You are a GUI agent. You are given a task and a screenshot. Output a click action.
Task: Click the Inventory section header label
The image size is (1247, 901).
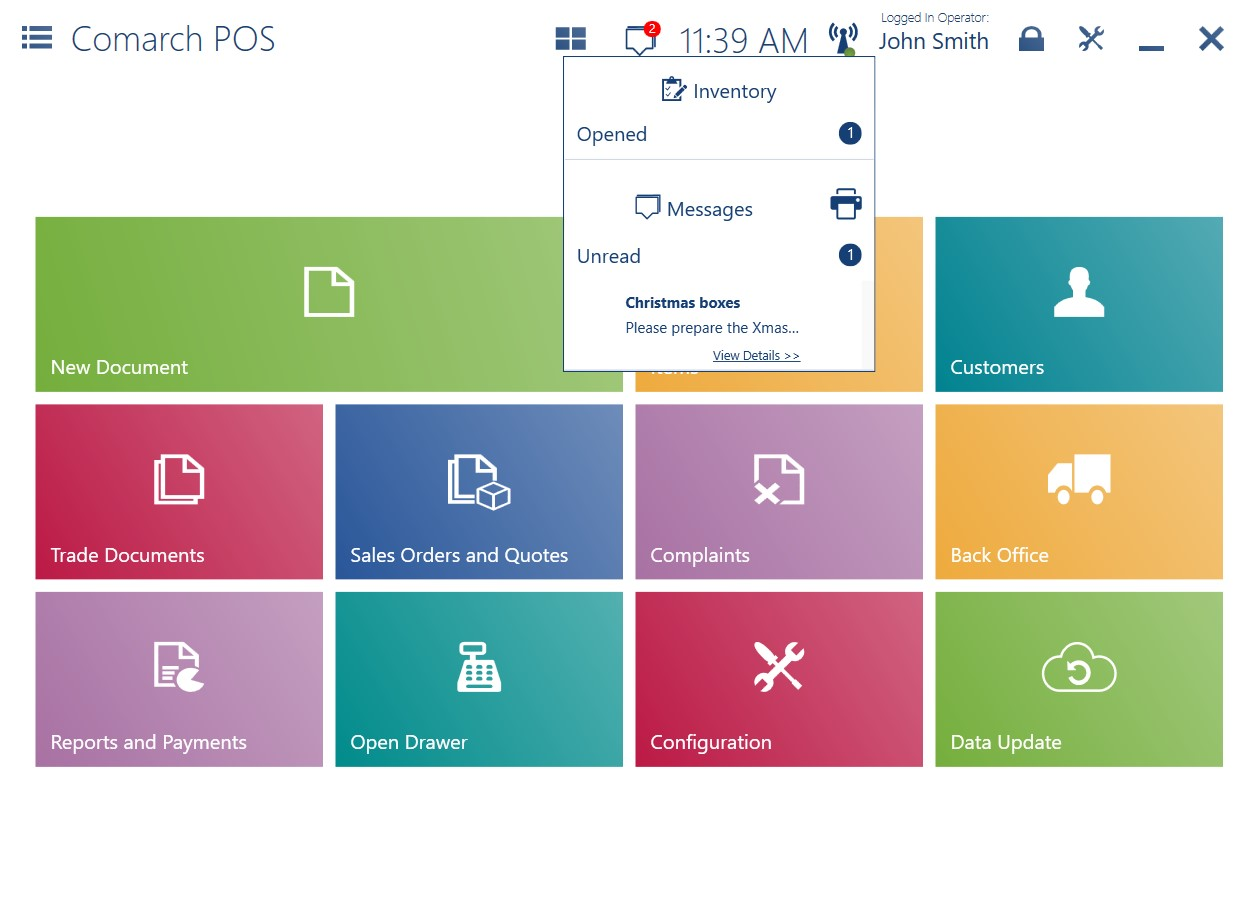point(735,91)
